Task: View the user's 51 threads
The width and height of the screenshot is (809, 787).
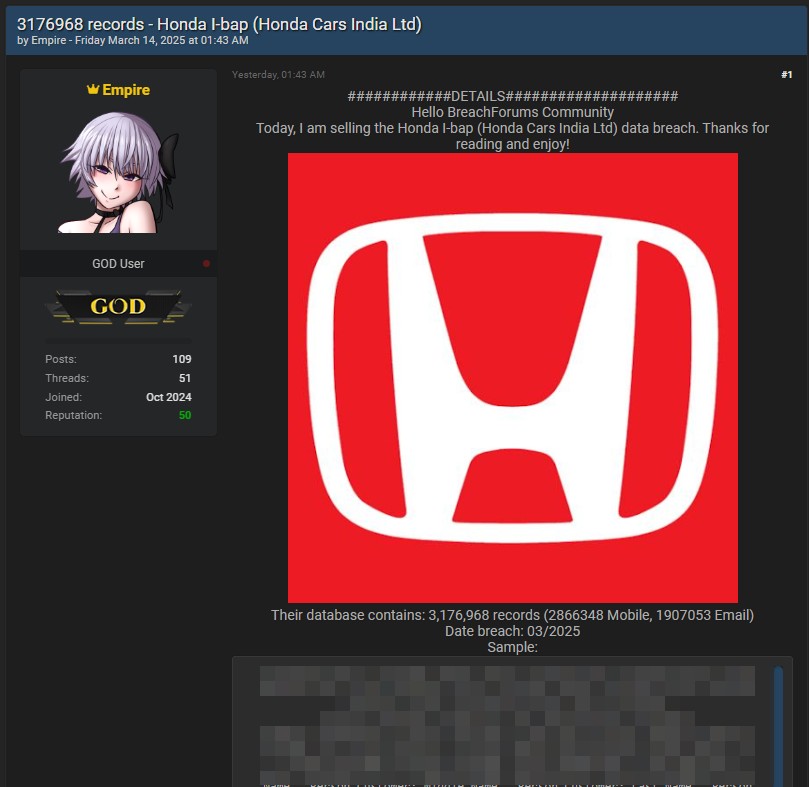Action: tap(184, 378)
